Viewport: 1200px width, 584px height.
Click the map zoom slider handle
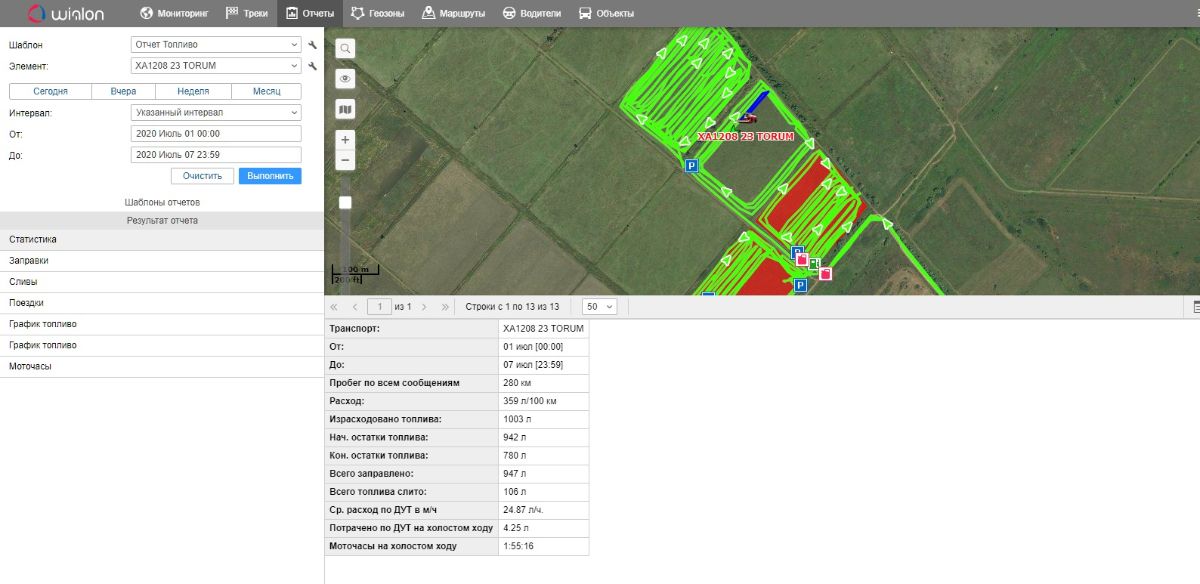tap(345, 203)
